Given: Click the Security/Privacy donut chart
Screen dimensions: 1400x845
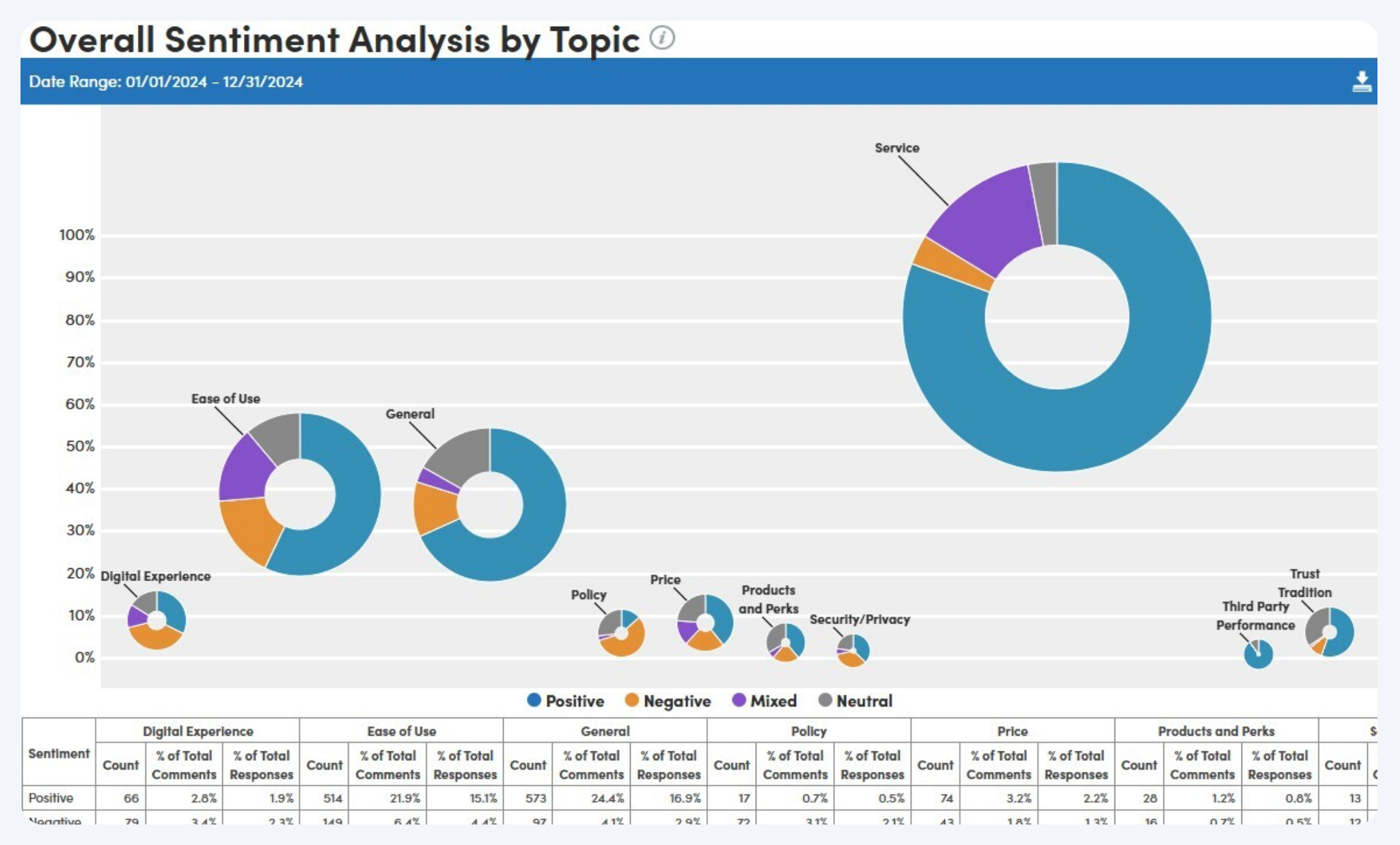Looking at the screenshot, I should 862,648.
